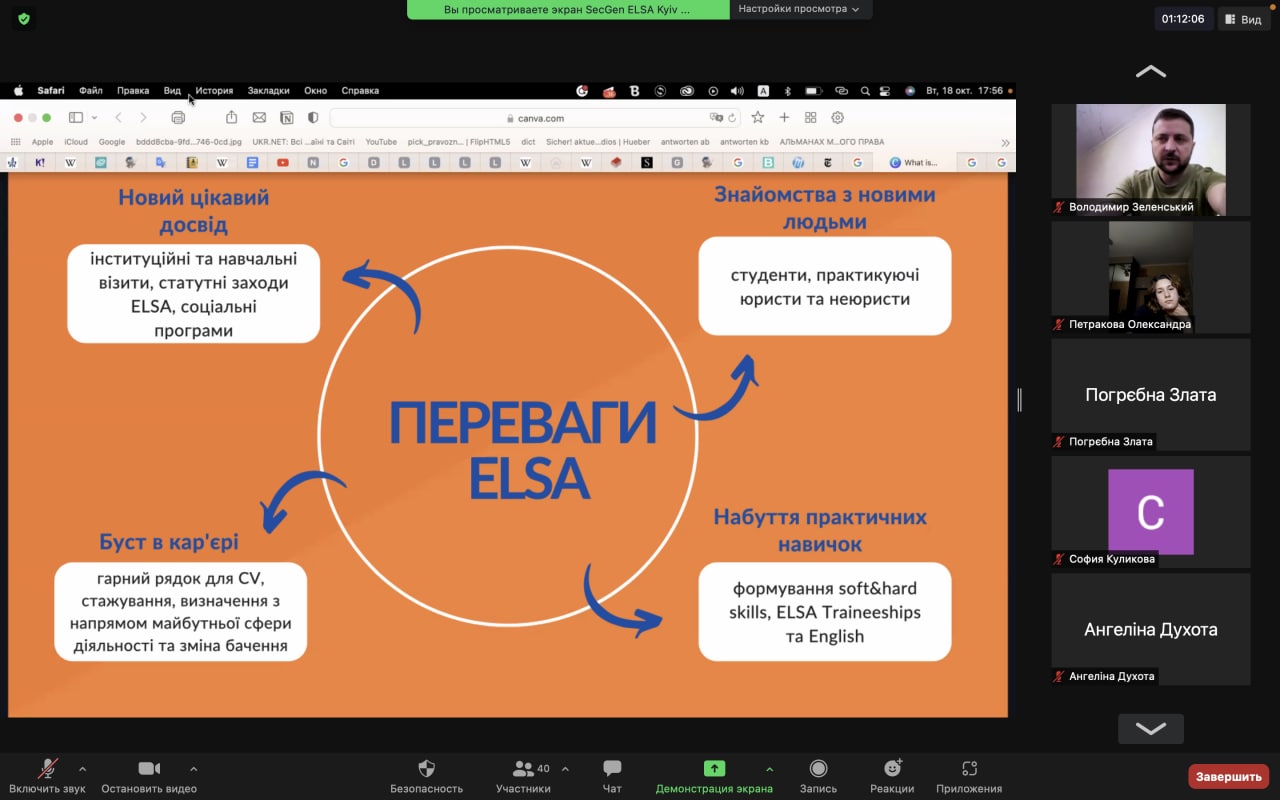
Task: Click the bookmark star icon
Action: click(758, 118)
